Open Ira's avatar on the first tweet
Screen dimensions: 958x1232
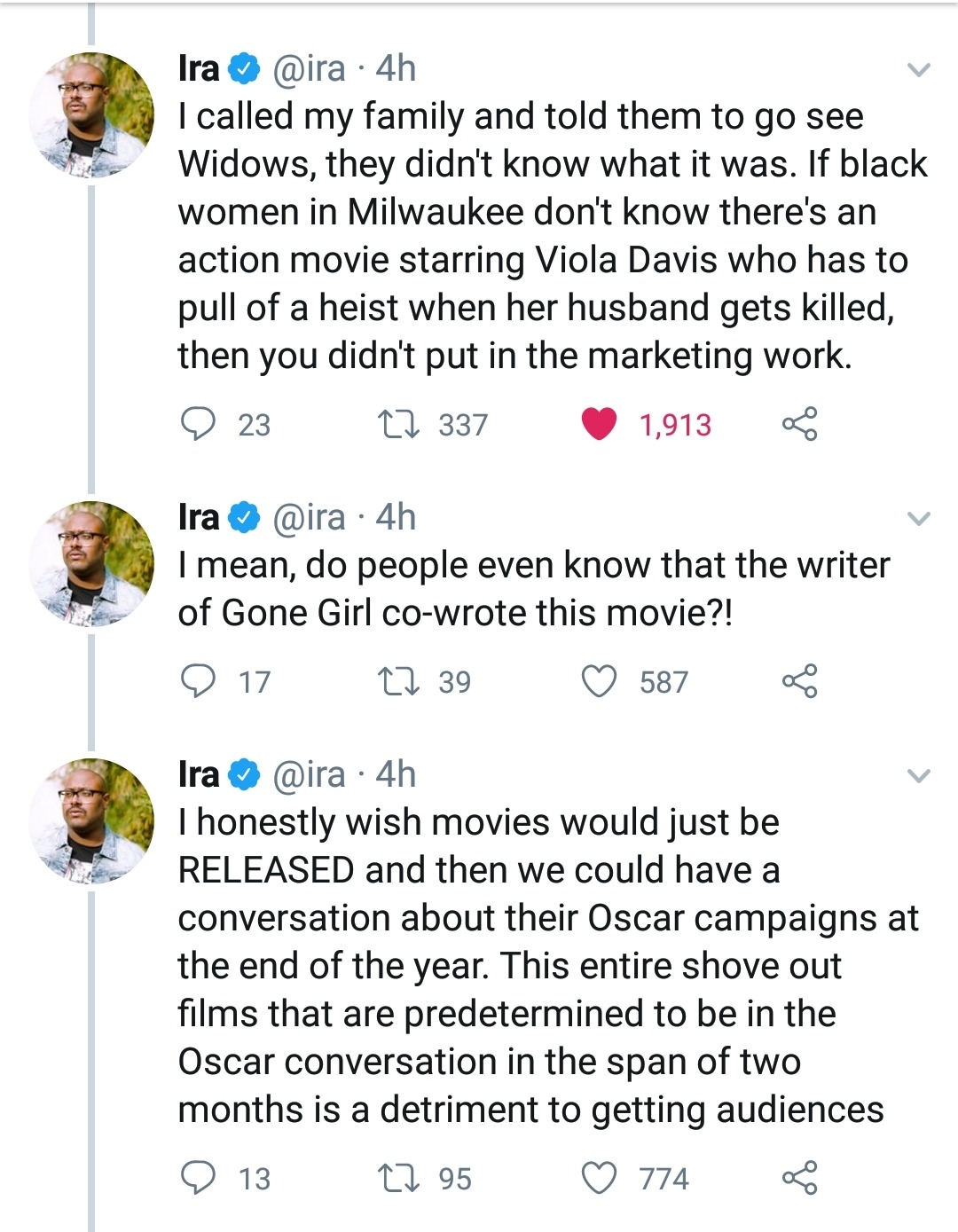91,115
